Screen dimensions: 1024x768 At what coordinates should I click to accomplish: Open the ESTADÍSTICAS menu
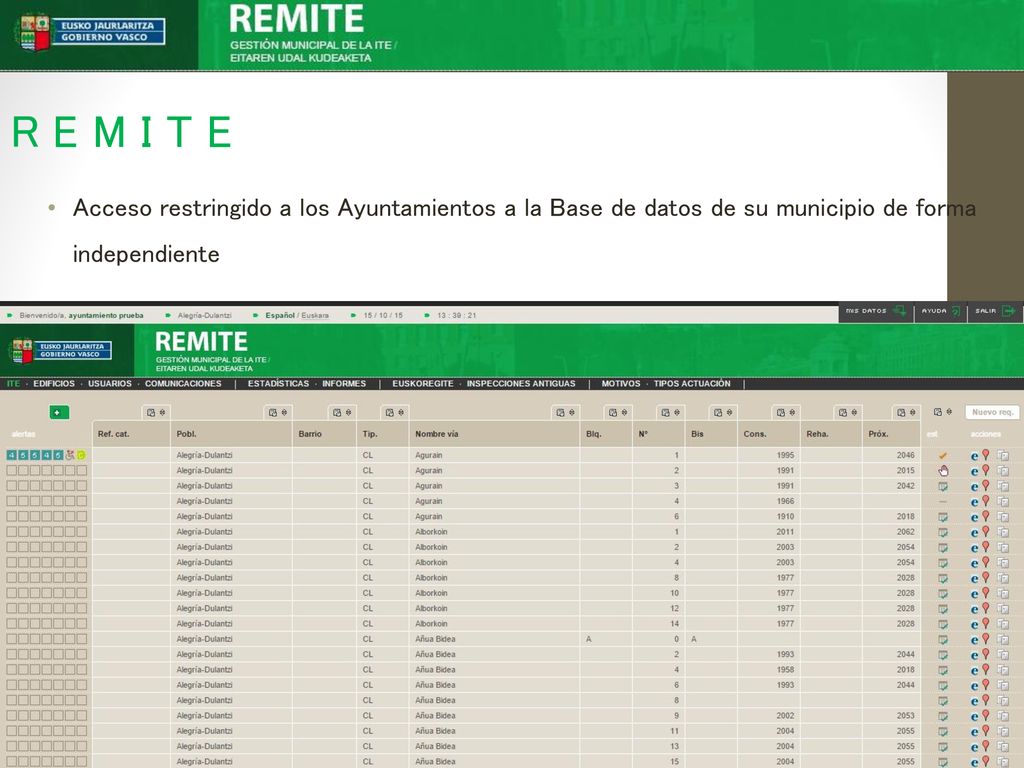[x=278, y=384]
